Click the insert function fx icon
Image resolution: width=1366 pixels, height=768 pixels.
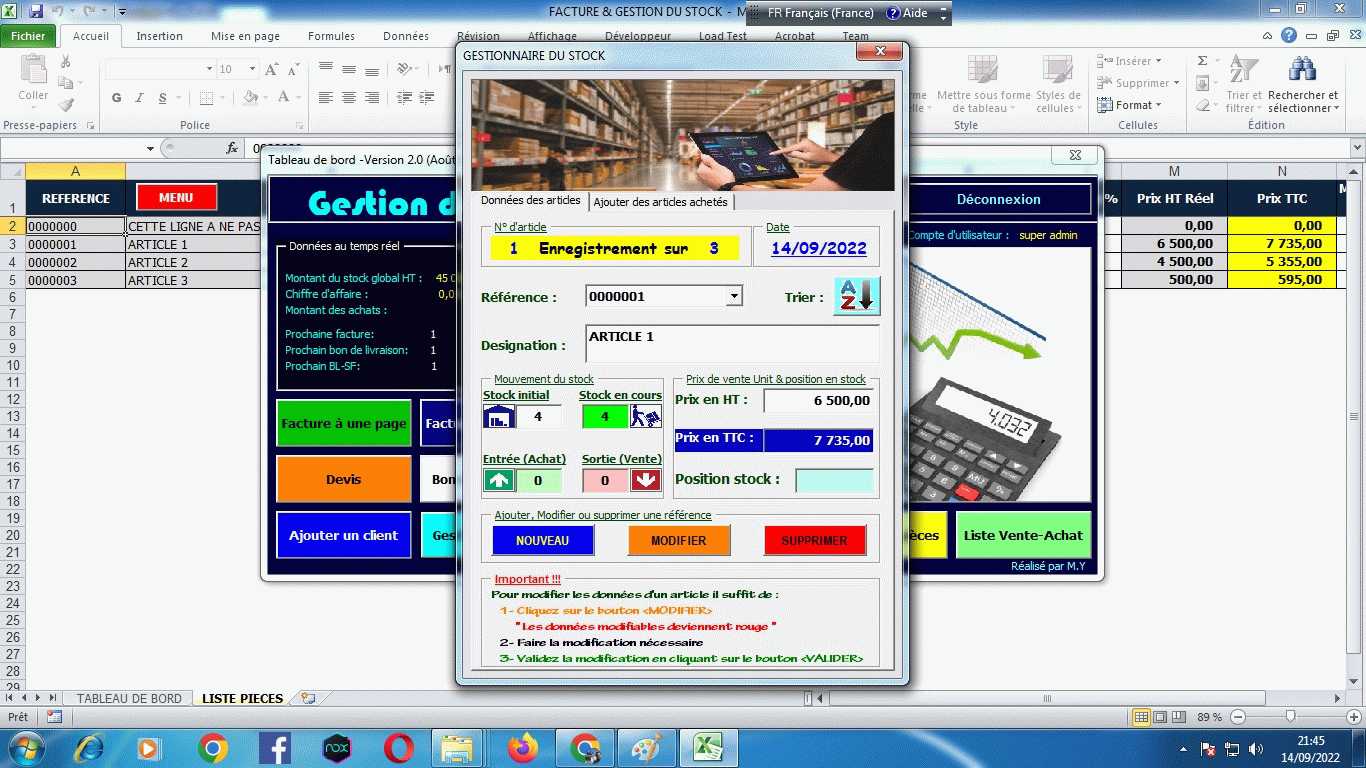(x=232, y=148)
